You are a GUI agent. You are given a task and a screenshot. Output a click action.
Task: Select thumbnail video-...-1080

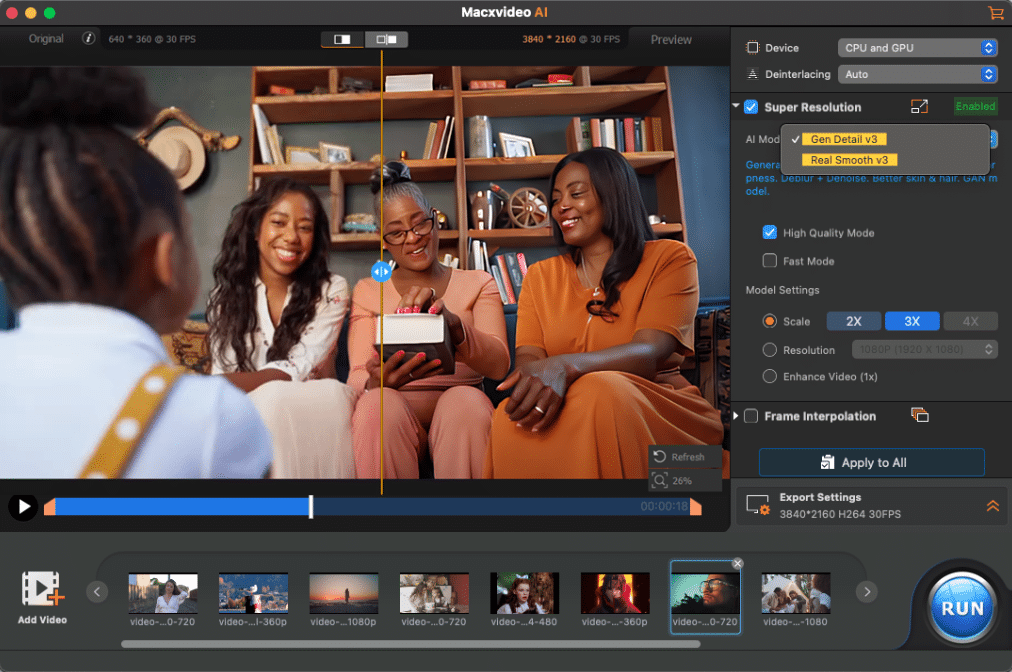coord(796,593)
